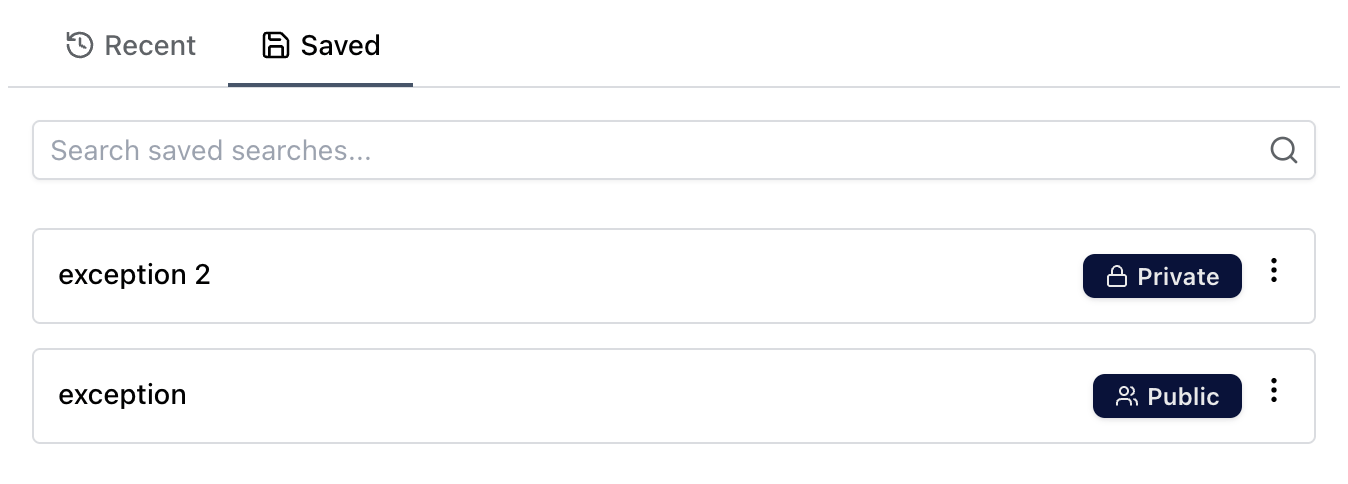
Task: Click the magnifying glass search icon
Action: [1283, 151]
